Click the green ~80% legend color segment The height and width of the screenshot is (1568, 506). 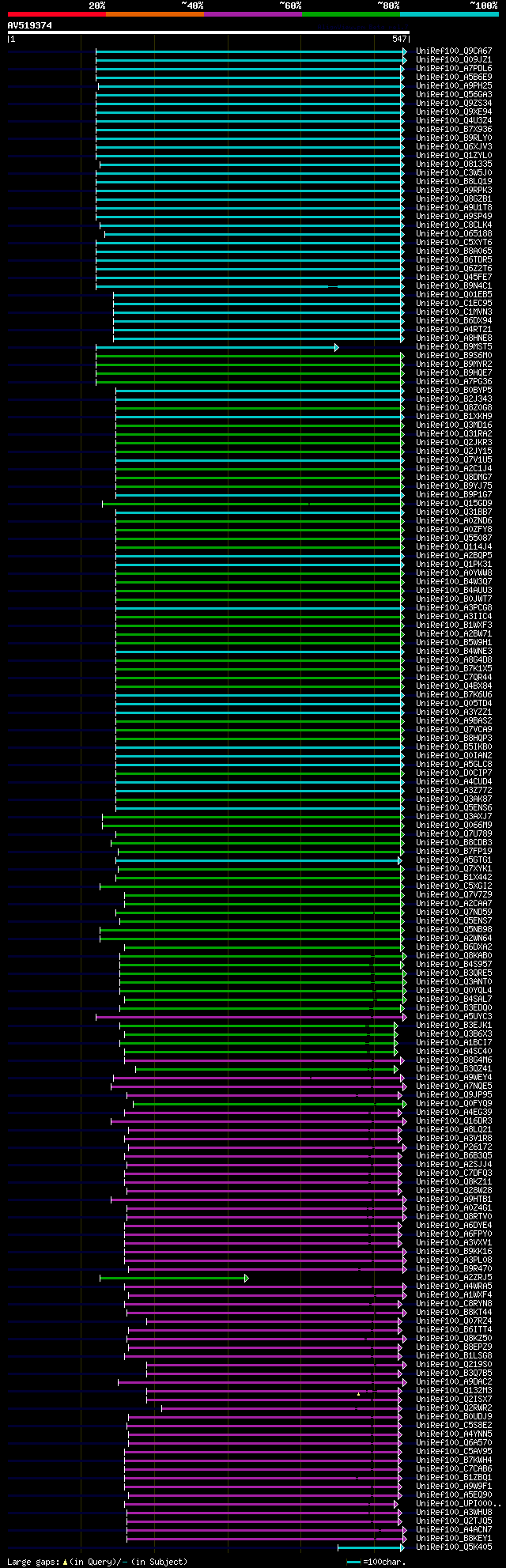pos(351,13)
